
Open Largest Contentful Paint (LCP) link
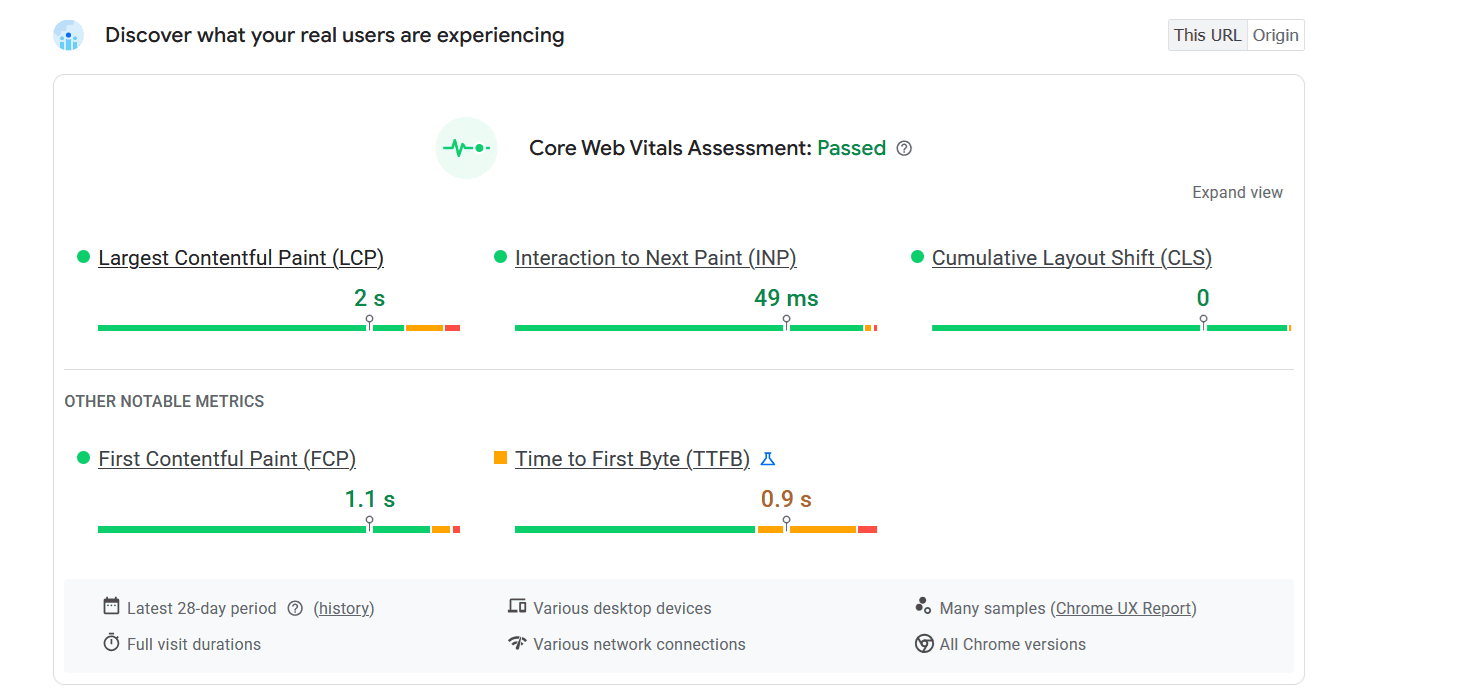[241, 258]
